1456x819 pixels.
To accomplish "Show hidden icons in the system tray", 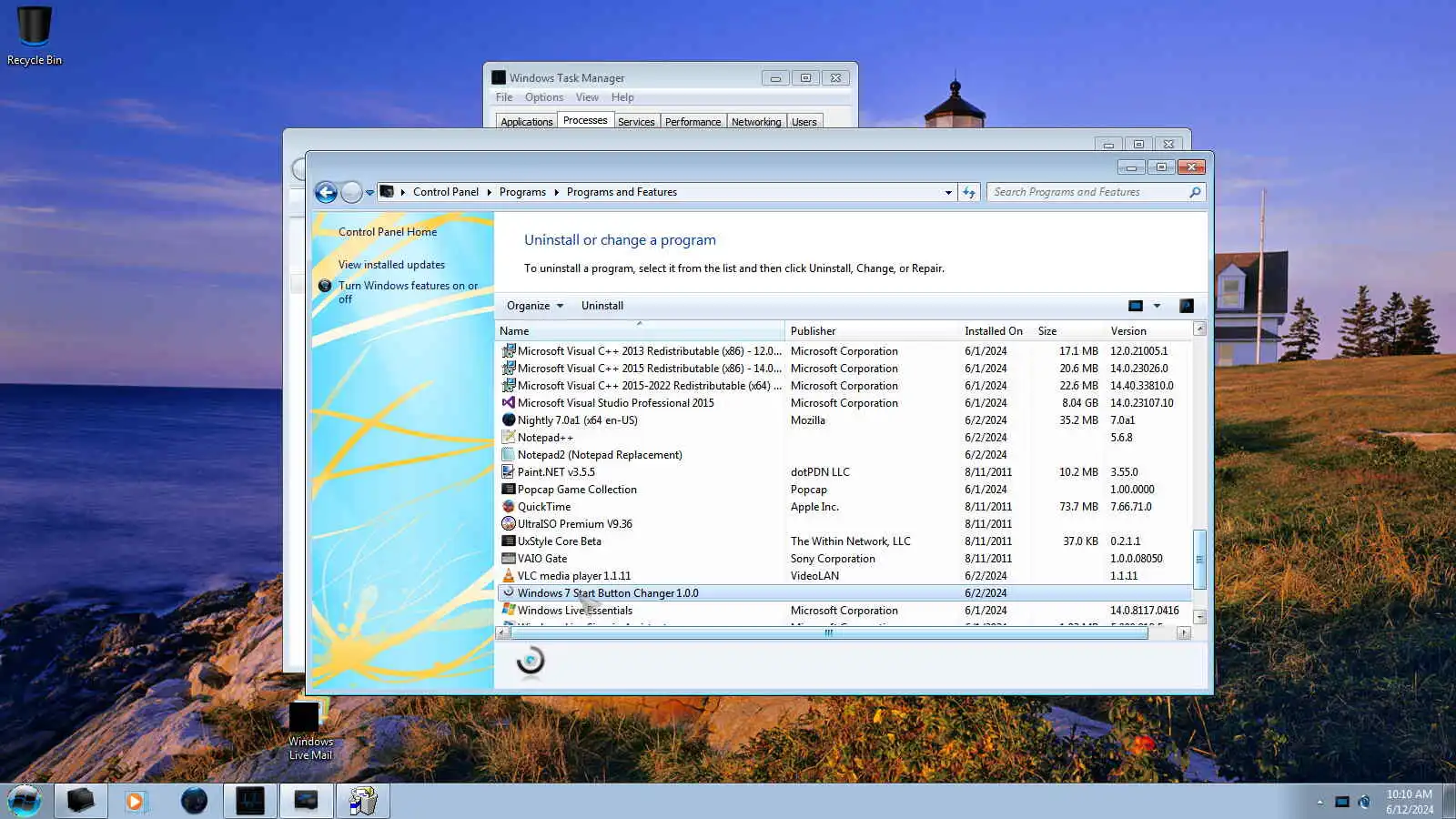I will (1319, 802).
